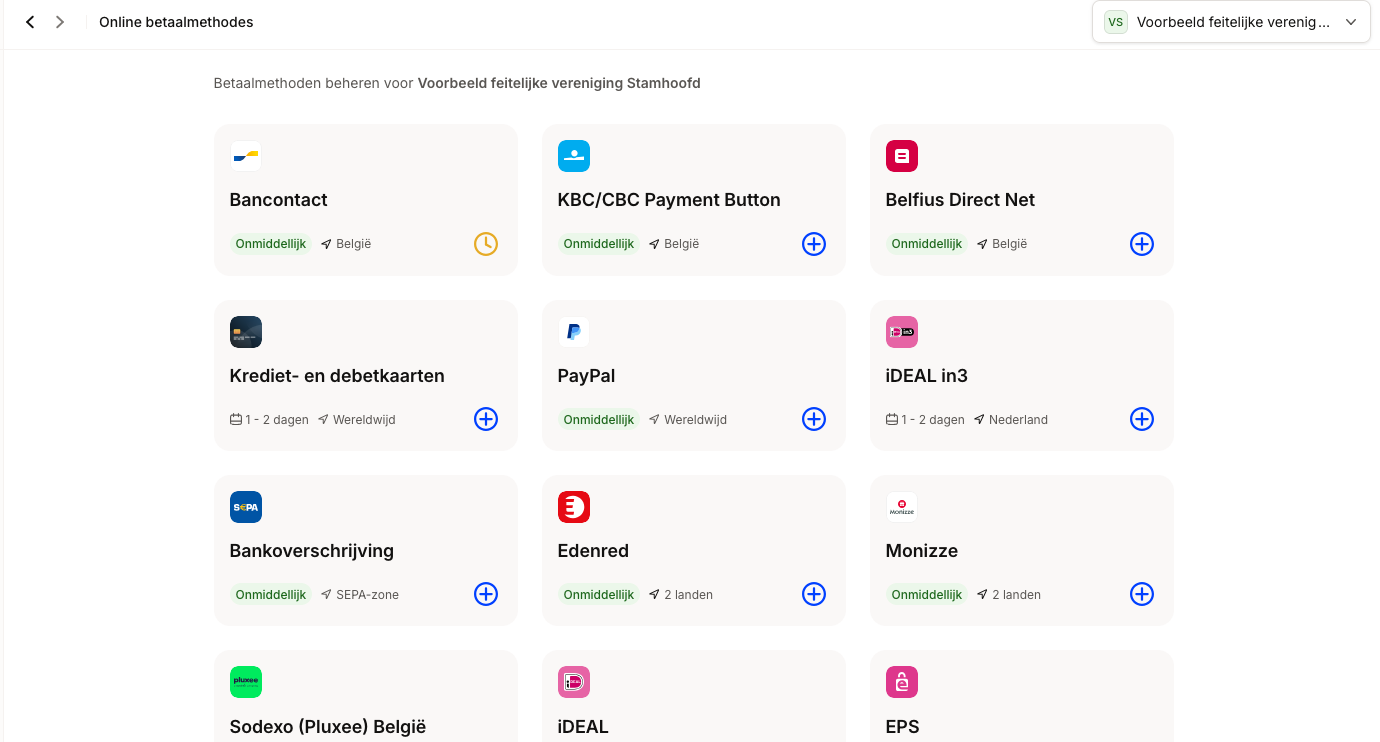
Task: Click the plus icon for Krediet- en debetkaarten
Action: (486, 419)
